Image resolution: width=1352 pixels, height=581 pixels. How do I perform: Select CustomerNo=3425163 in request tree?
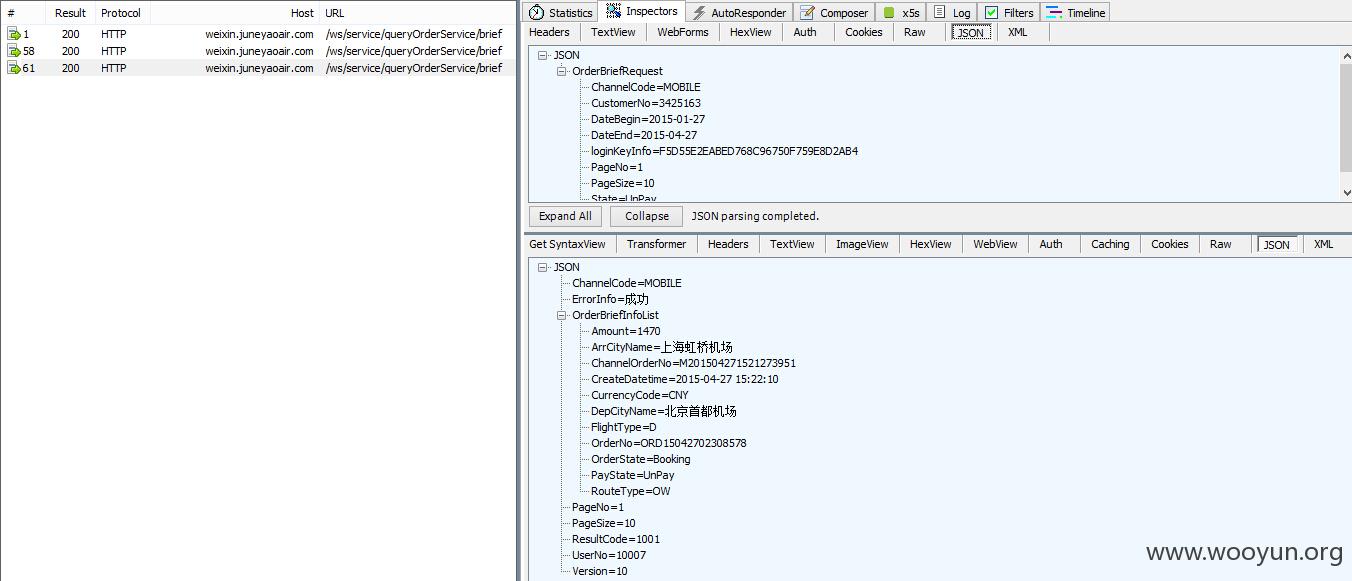click(x=646, y=103)
